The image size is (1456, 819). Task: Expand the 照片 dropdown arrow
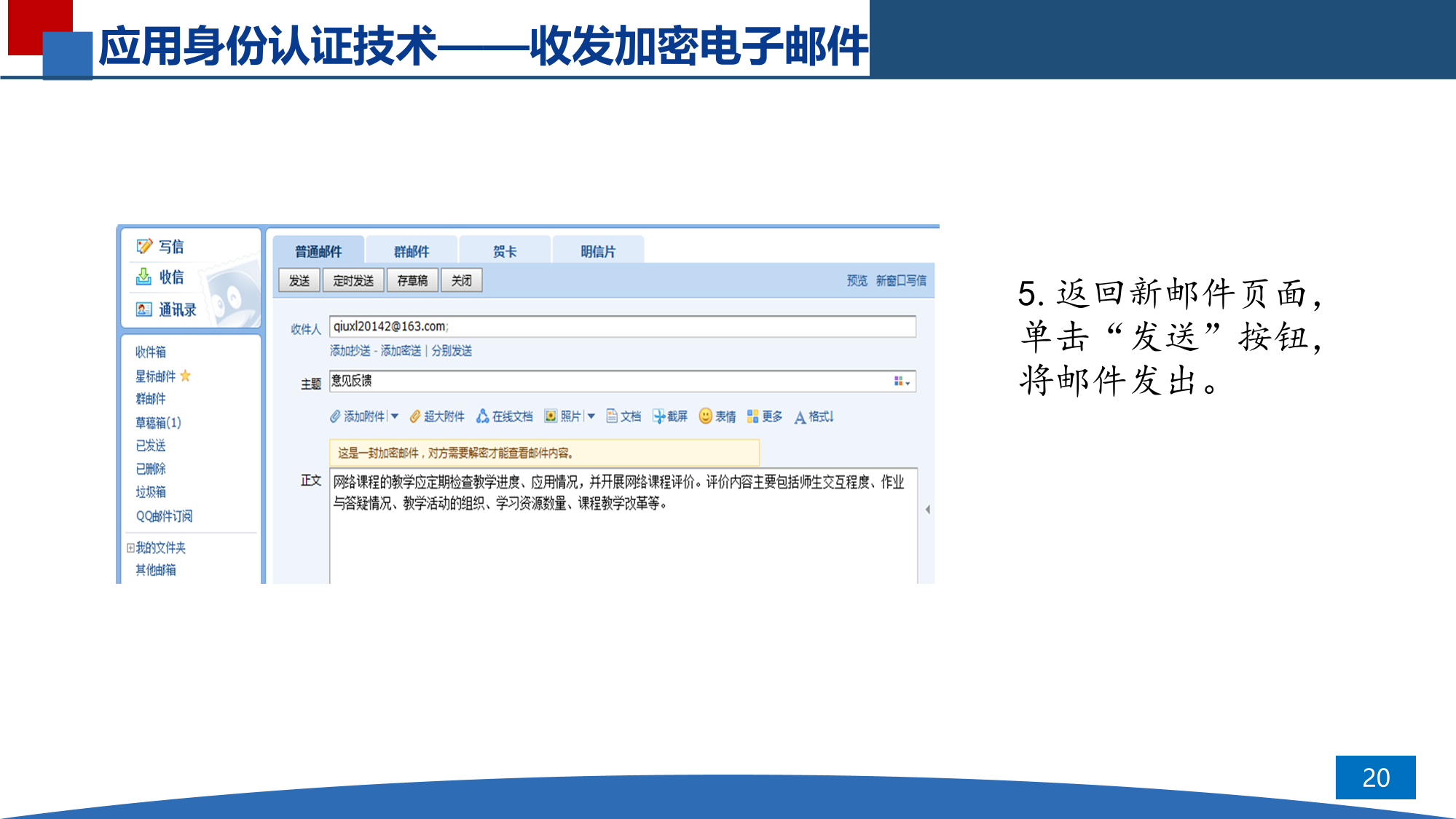591,416
